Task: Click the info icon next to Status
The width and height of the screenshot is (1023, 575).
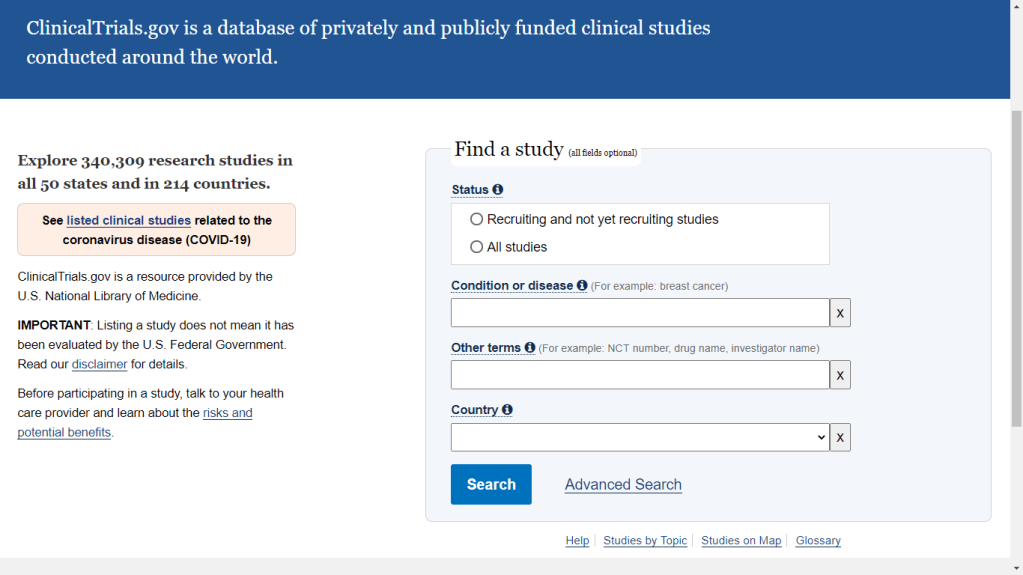Action: click(498, 190)
